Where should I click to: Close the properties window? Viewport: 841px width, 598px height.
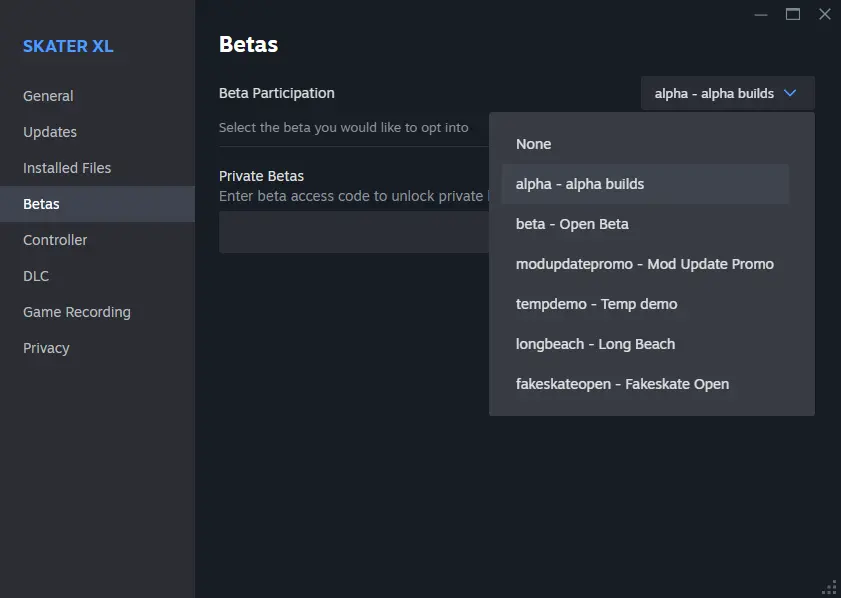(825, 14)
